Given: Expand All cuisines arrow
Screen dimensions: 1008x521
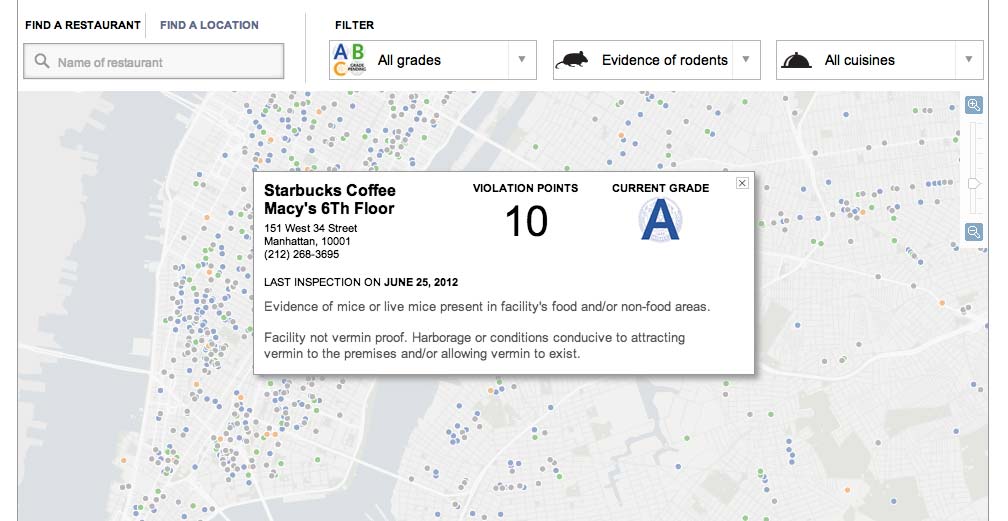Looking at the screenshot, I should (x=969, y=59).
